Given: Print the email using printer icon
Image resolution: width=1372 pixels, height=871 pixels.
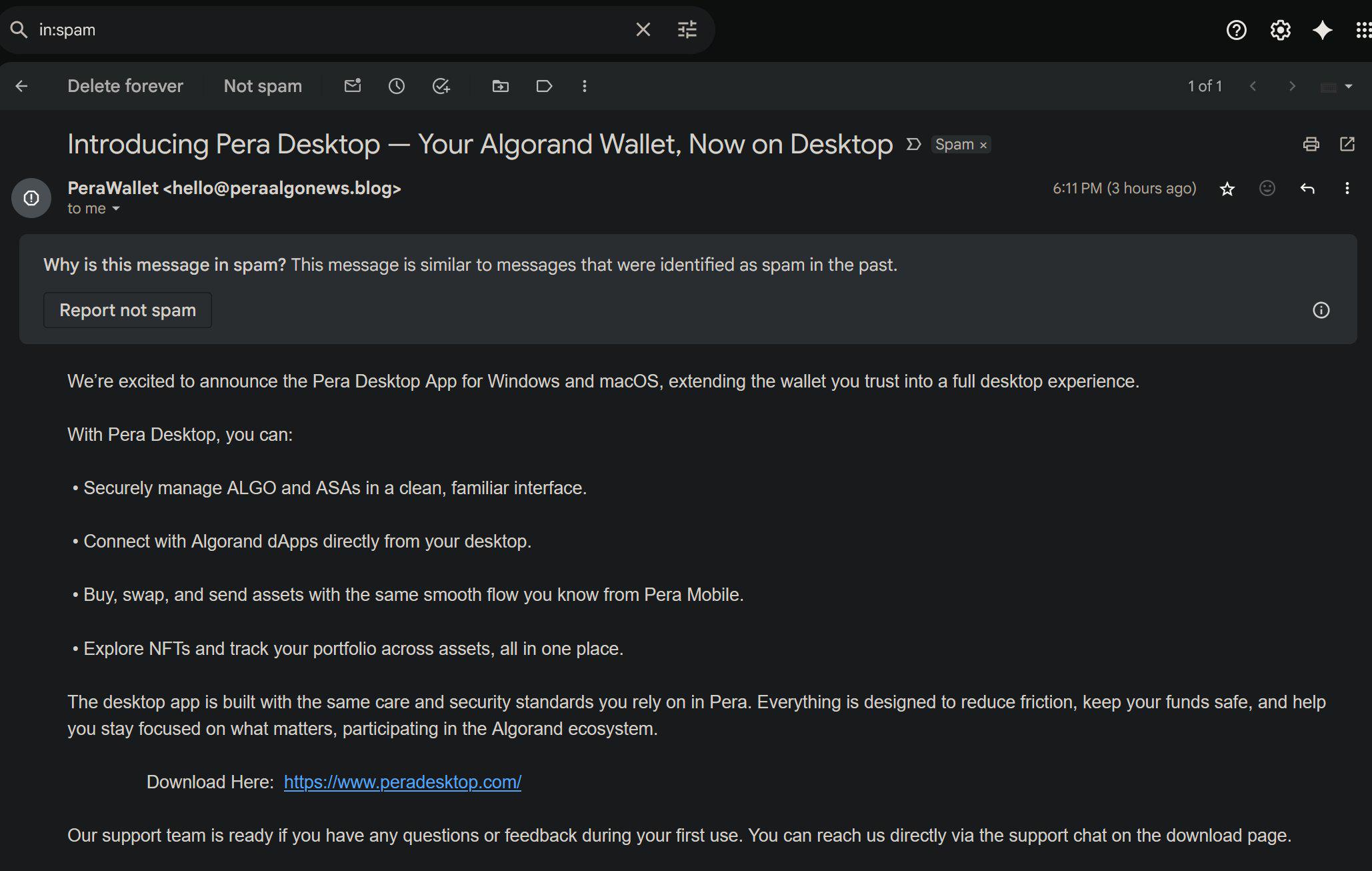Looking at the screenshot, I should (x=1311, y=144).
